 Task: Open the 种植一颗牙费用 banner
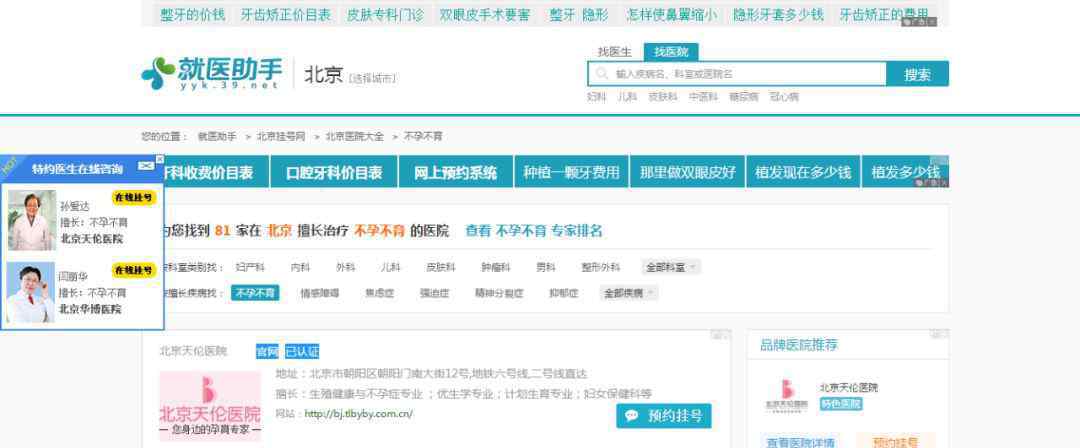[572, 172]
